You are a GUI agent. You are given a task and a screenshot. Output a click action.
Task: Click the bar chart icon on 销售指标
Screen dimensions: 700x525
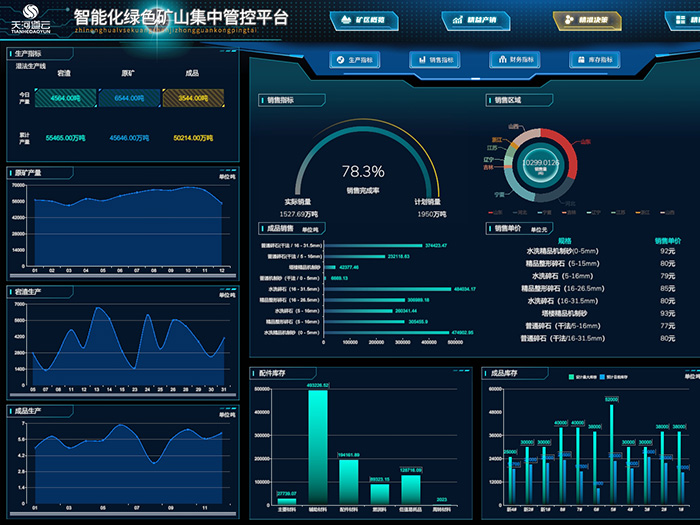(421, 60)
